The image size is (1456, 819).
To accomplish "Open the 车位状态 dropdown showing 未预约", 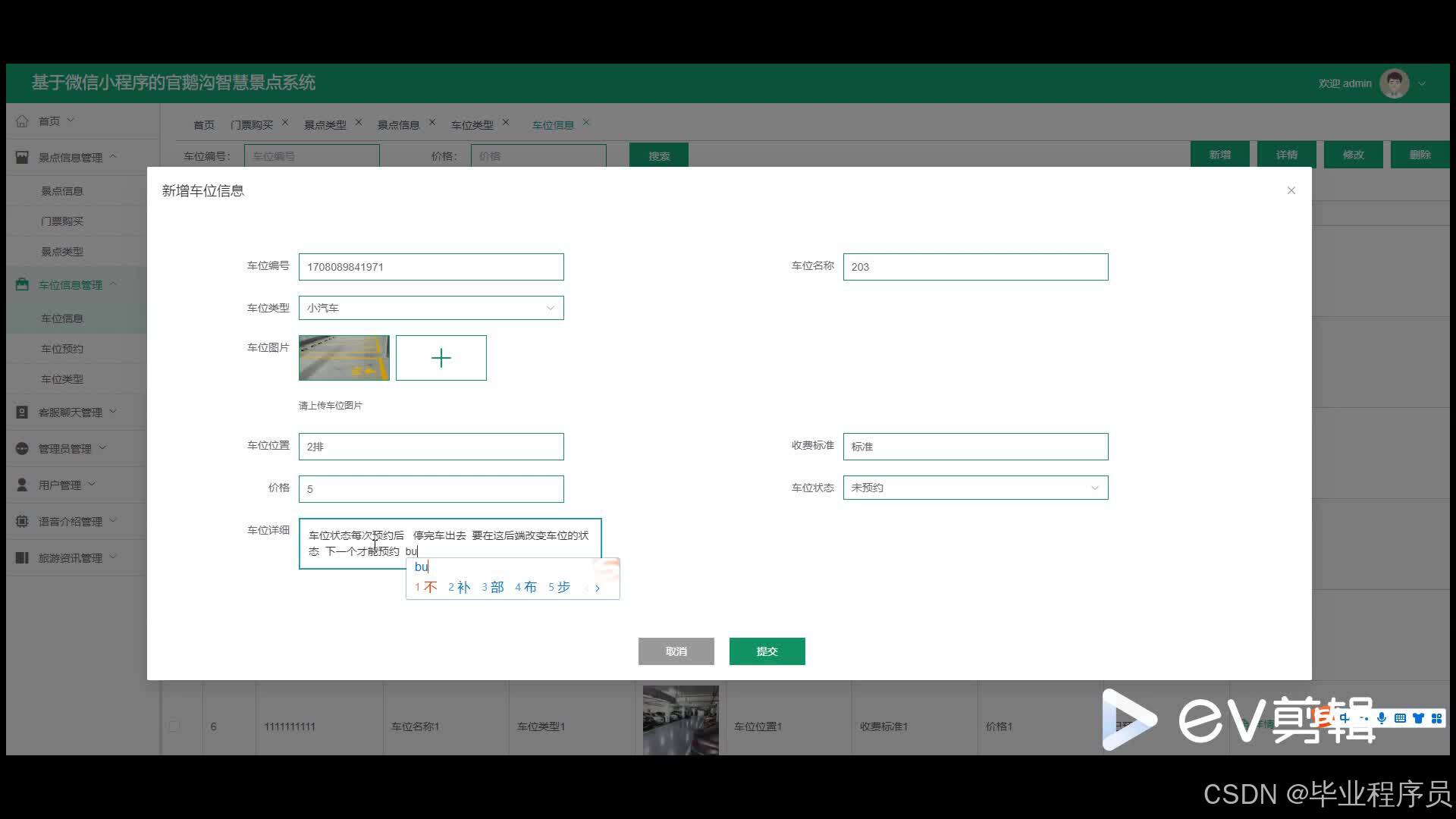I will (x=975, y=488).
